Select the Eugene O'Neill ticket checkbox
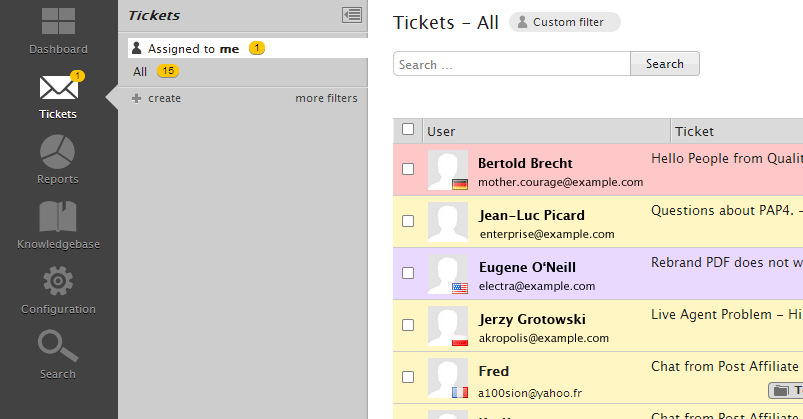 click(408, 273)
